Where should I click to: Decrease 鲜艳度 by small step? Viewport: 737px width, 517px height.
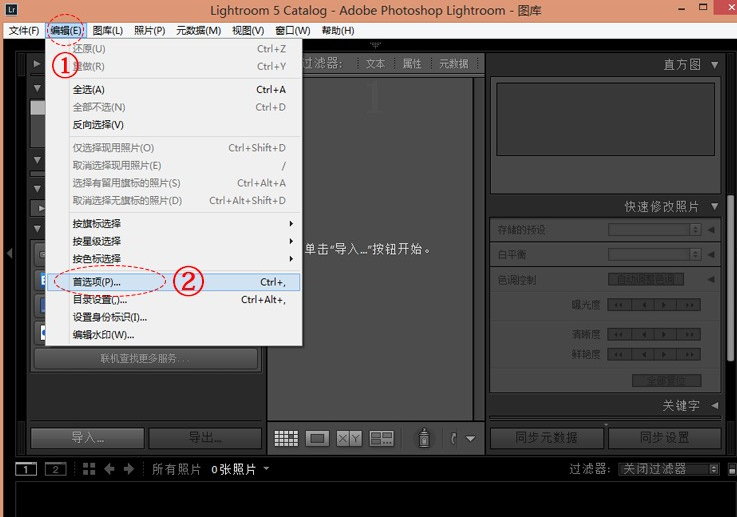coord(643,354)
